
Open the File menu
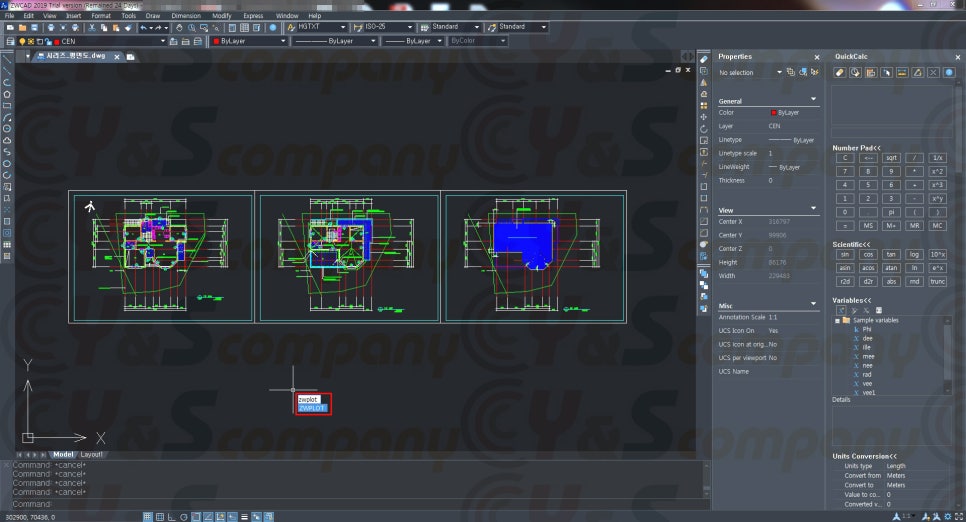10,15
